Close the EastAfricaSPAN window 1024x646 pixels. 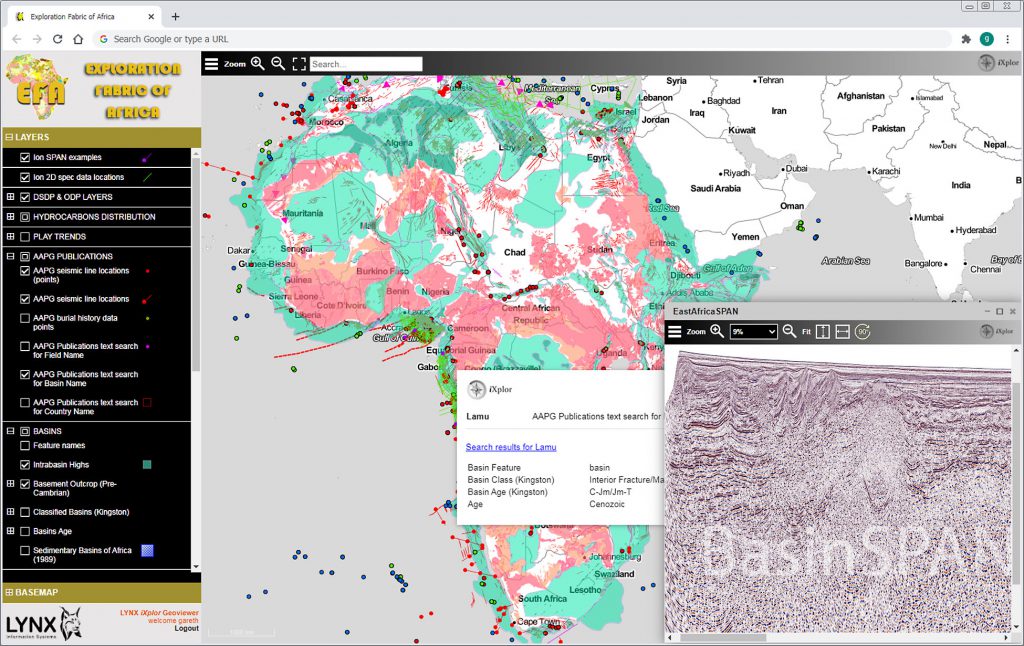coord(1012,312)
